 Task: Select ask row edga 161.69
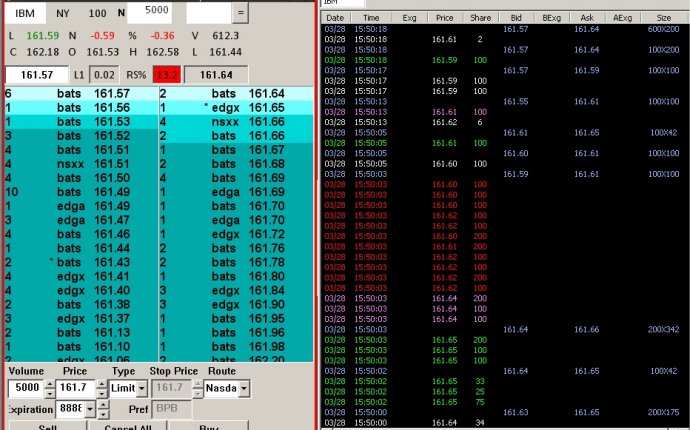click(236, 192)
